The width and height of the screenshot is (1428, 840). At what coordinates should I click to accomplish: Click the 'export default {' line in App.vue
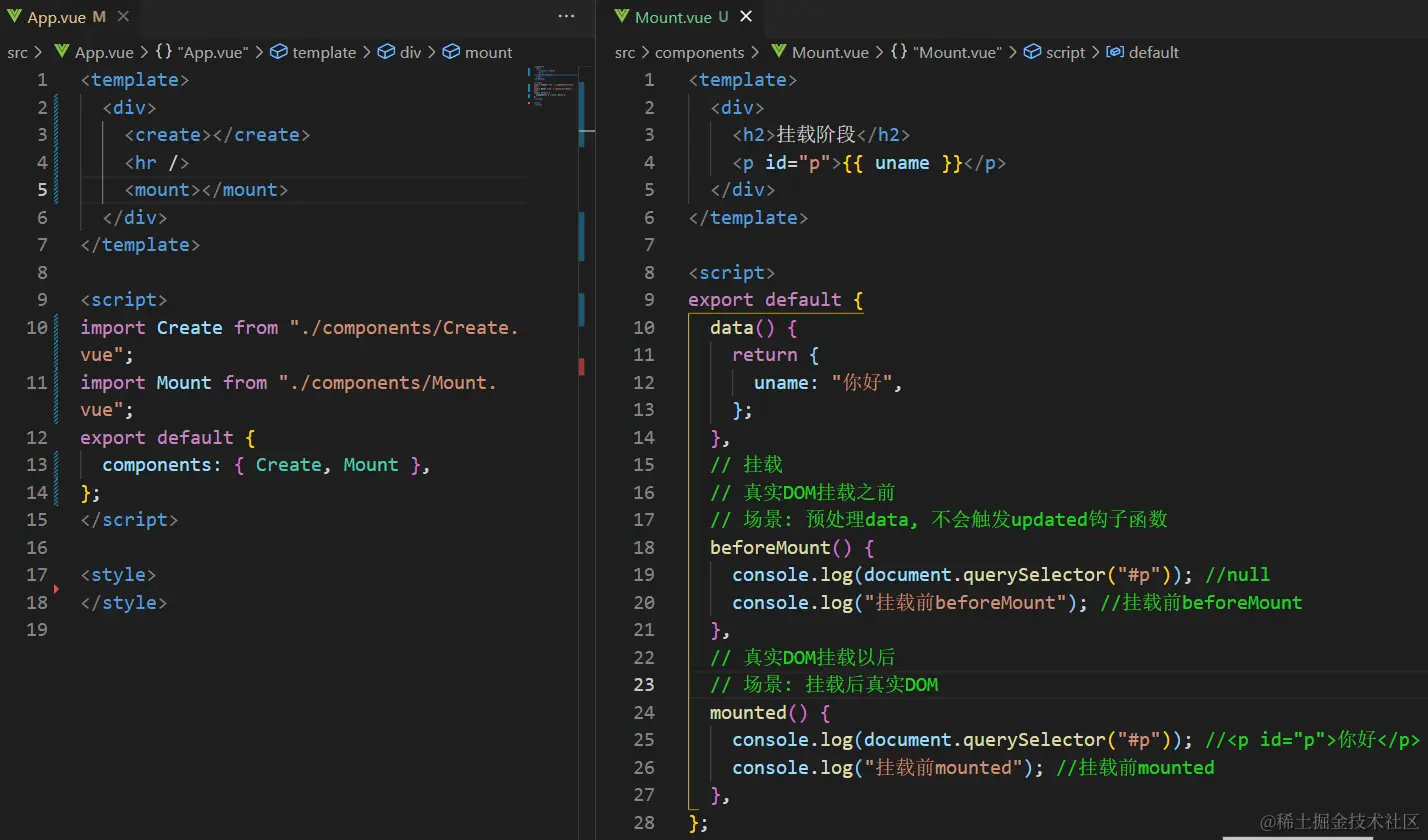pyautogui.click(x=168, y=437)
